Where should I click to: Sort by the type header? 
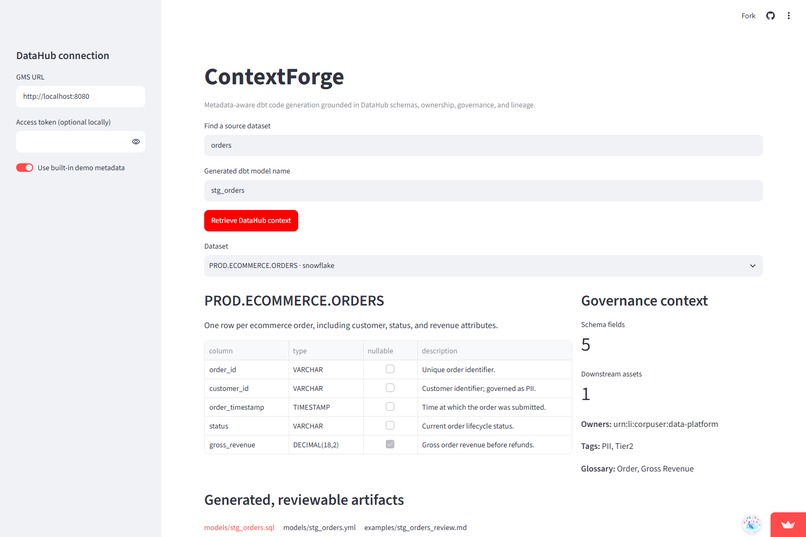point(326,350)
